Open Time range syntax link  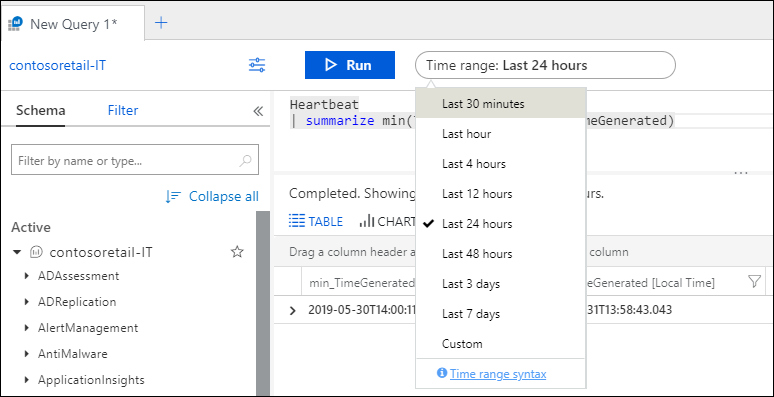[498, 374]
